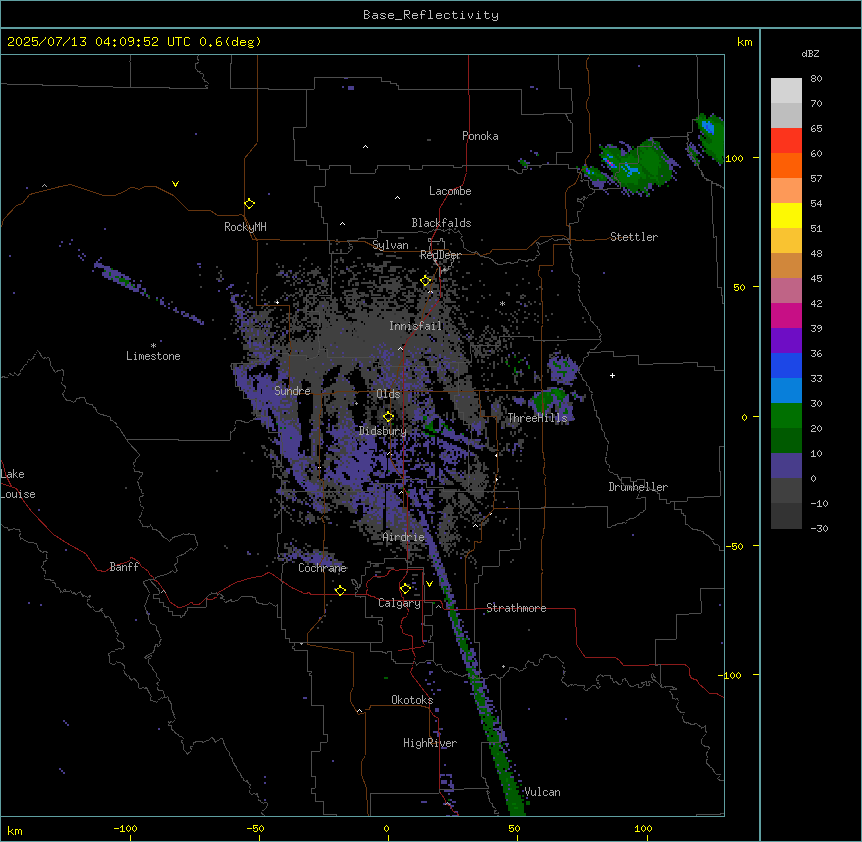This screenshot has width=862, height=842.
Task: Click the yellow marker above RockyMH
Action: tap(249, 203)
